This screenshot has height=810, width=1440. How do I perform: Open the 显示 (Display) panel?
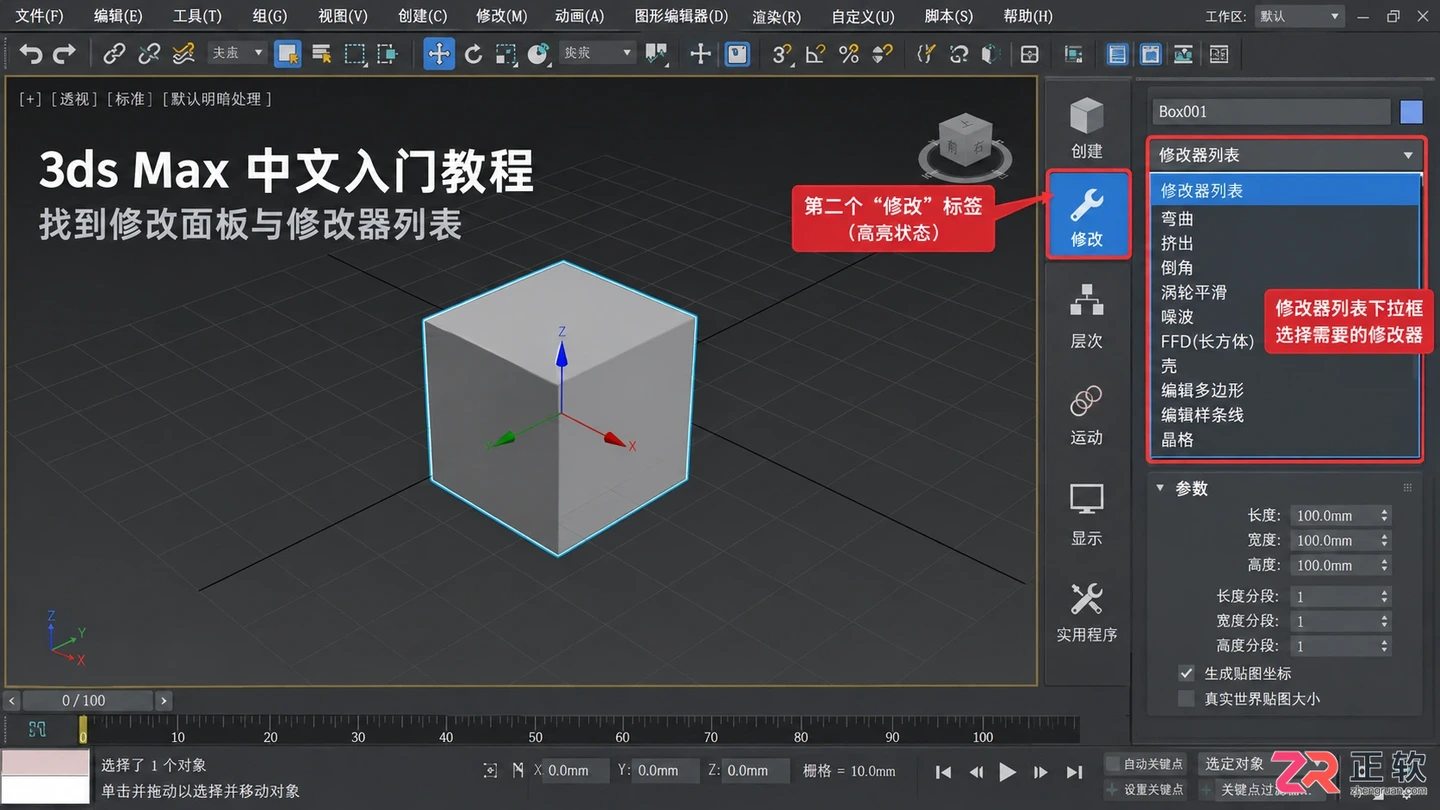pos(1087,515)
